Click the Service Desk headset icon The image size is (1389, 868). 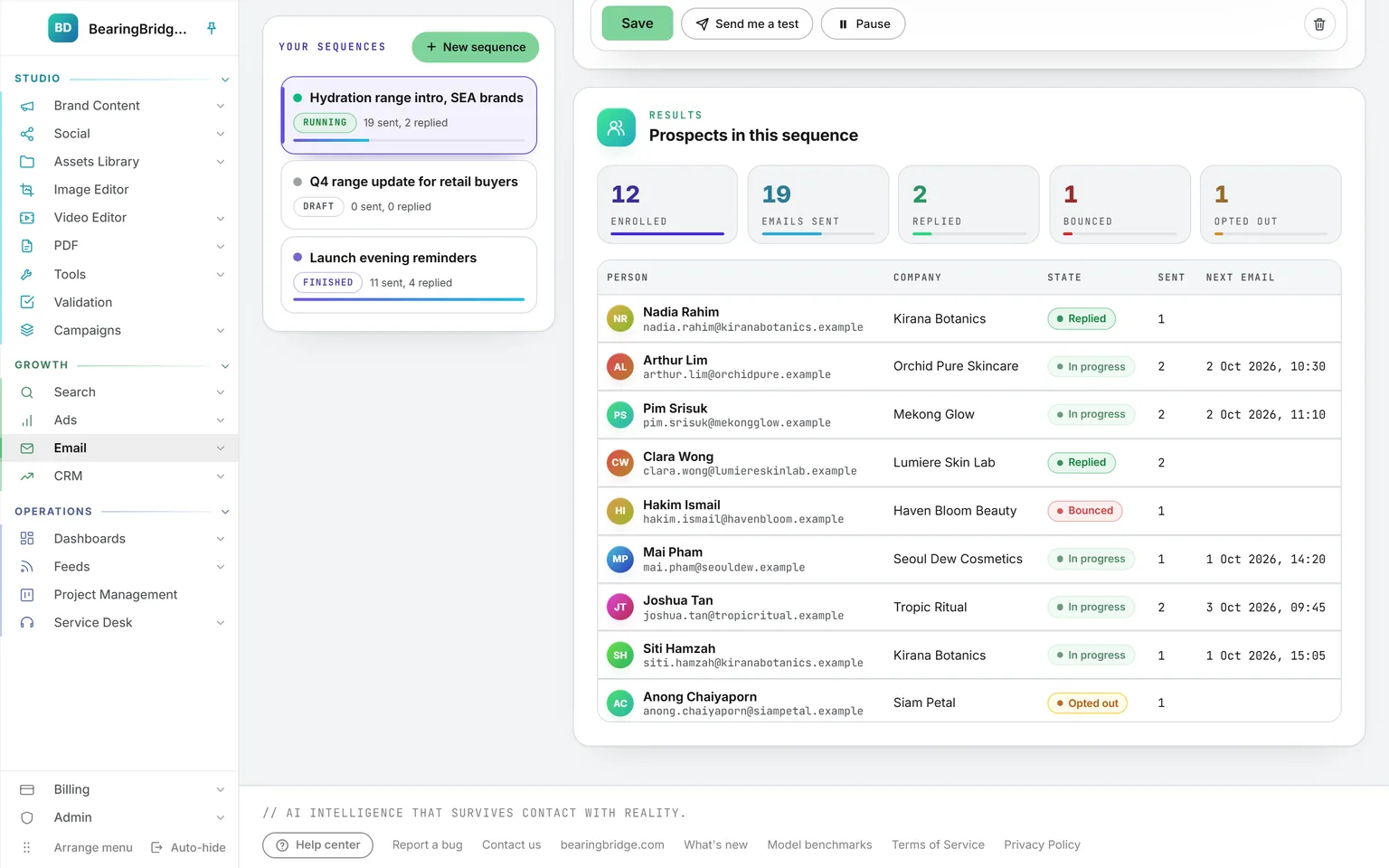pos(27,623)
